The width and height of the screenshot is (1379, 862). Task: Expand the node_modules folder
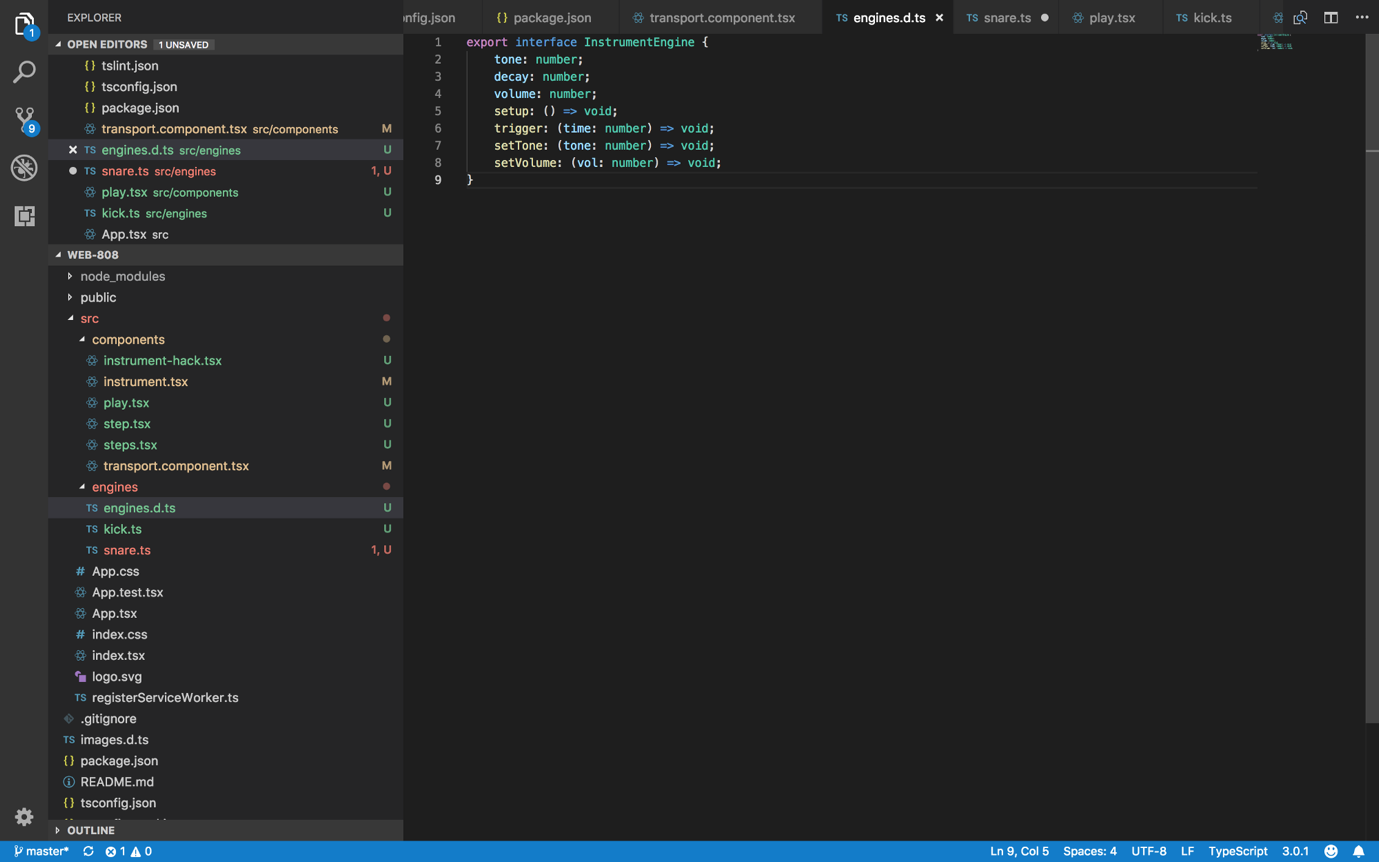(x=122, y=276)
